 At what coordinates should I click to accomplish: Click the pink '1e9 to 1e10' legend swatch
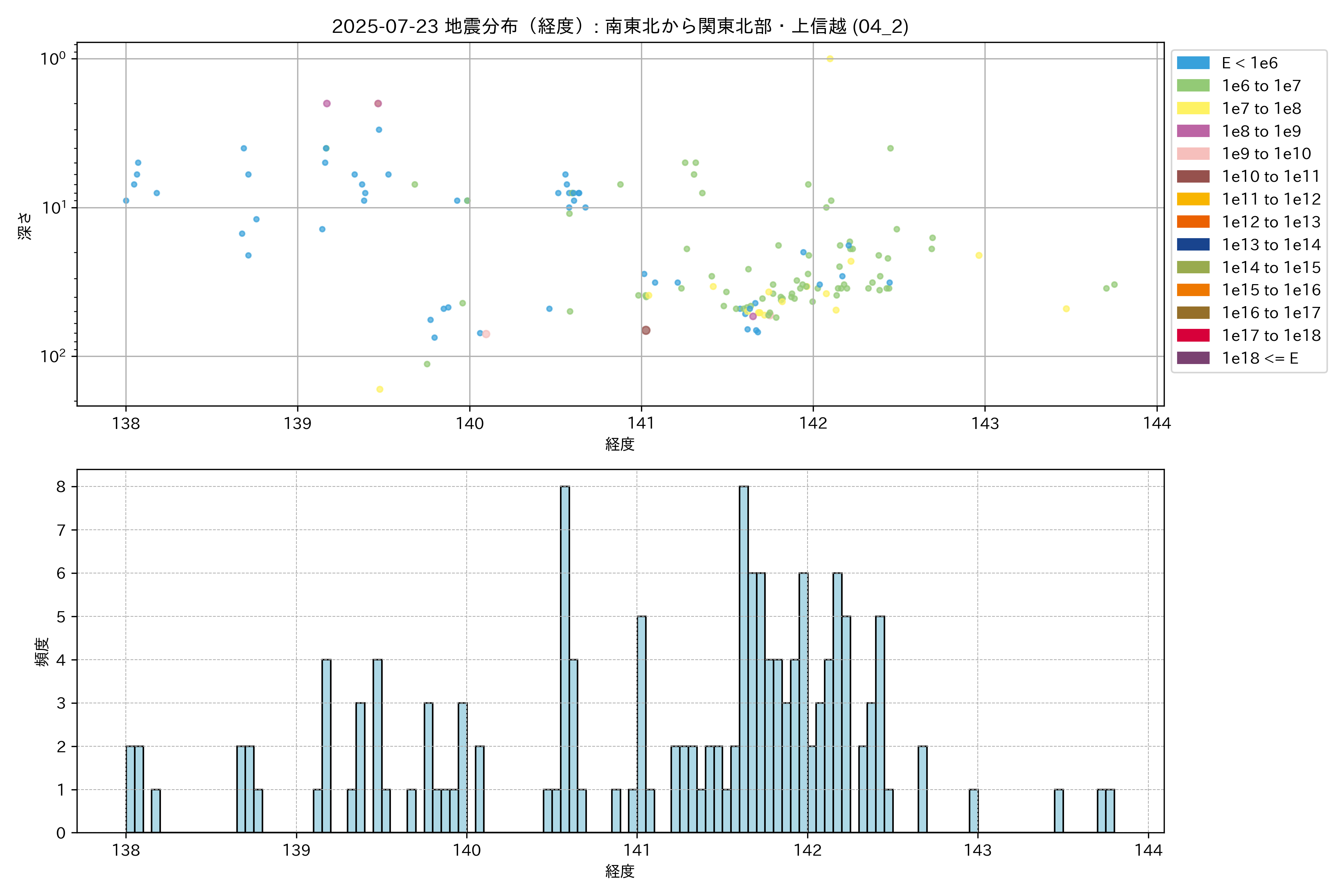[x=1193, y=154]
